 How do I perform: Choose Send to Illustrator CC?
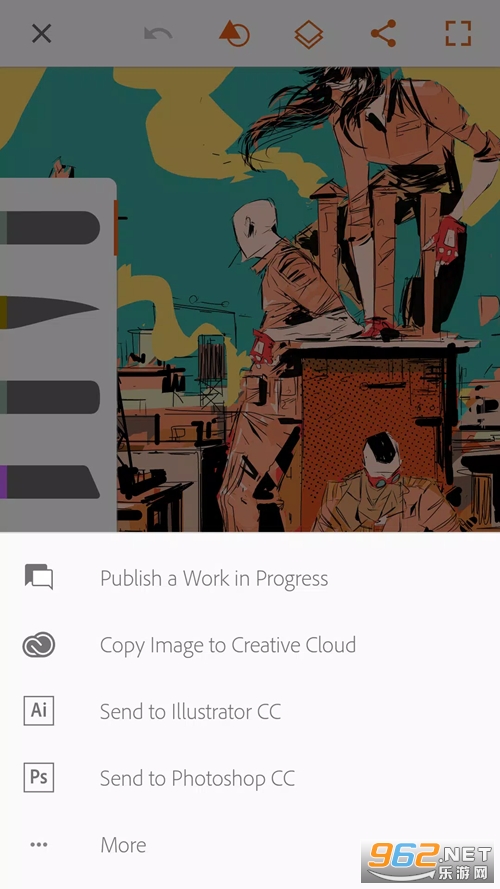[190, 712]
